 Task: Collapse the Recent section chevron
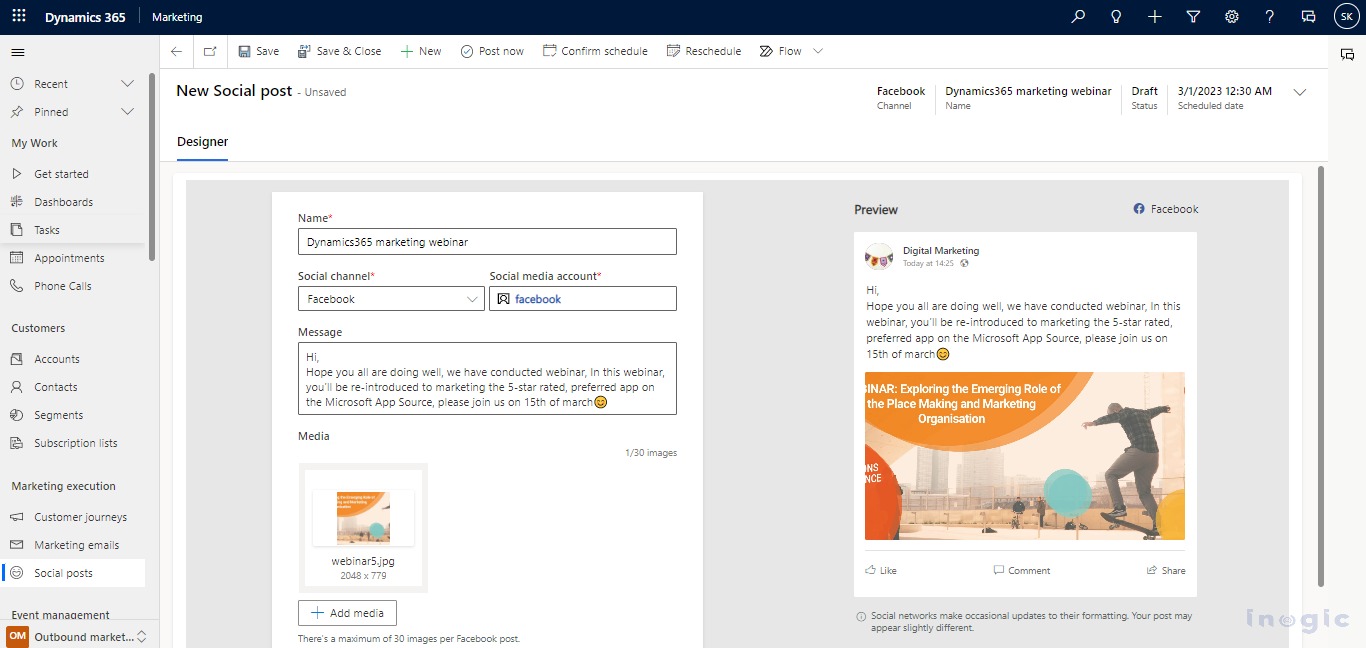pyautogui.click(x=127, y=84)
